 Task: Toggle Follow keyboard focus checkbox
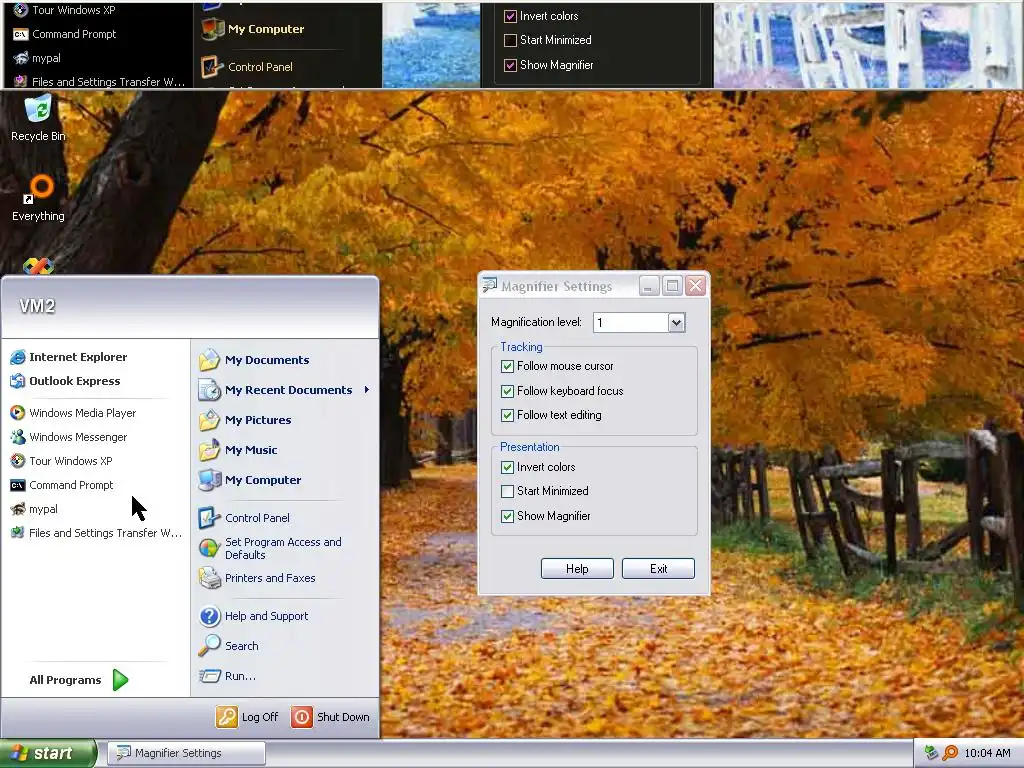tap(507, 391)
